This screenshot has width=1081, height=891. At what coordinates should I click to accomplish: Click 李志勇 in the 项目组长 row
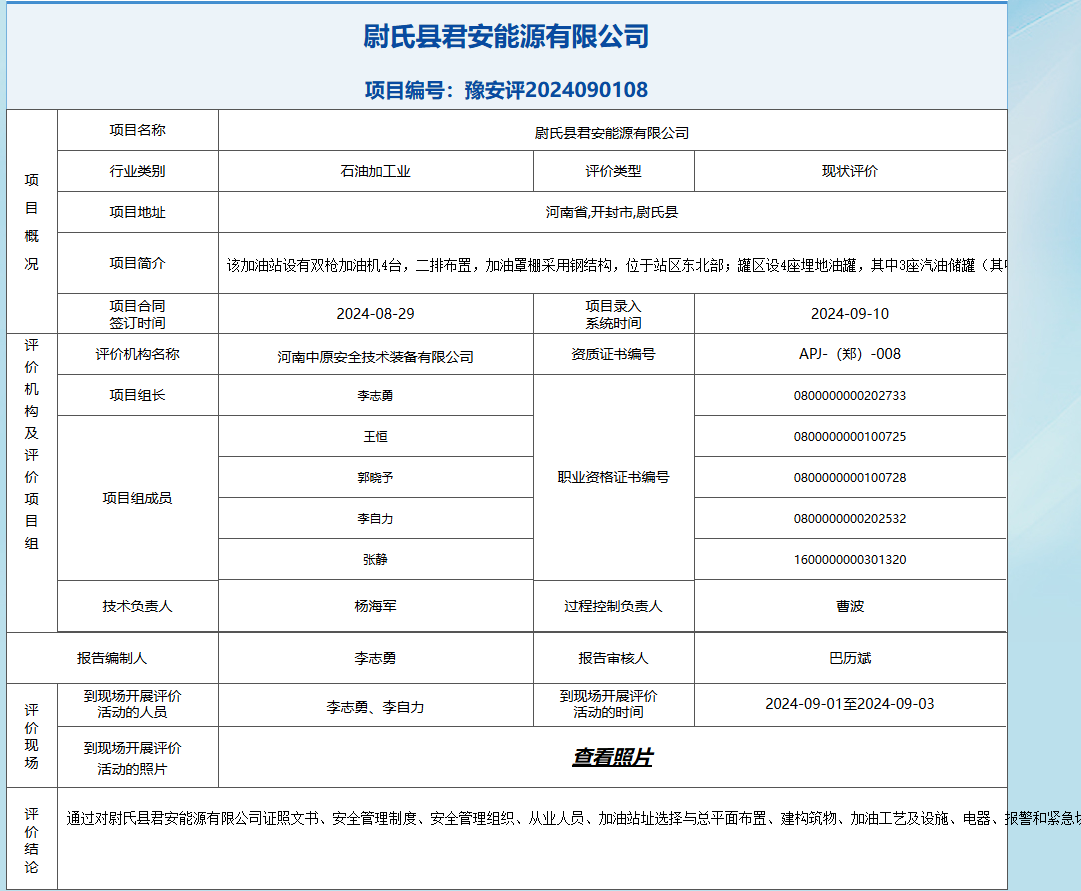(x=376, y=395)
